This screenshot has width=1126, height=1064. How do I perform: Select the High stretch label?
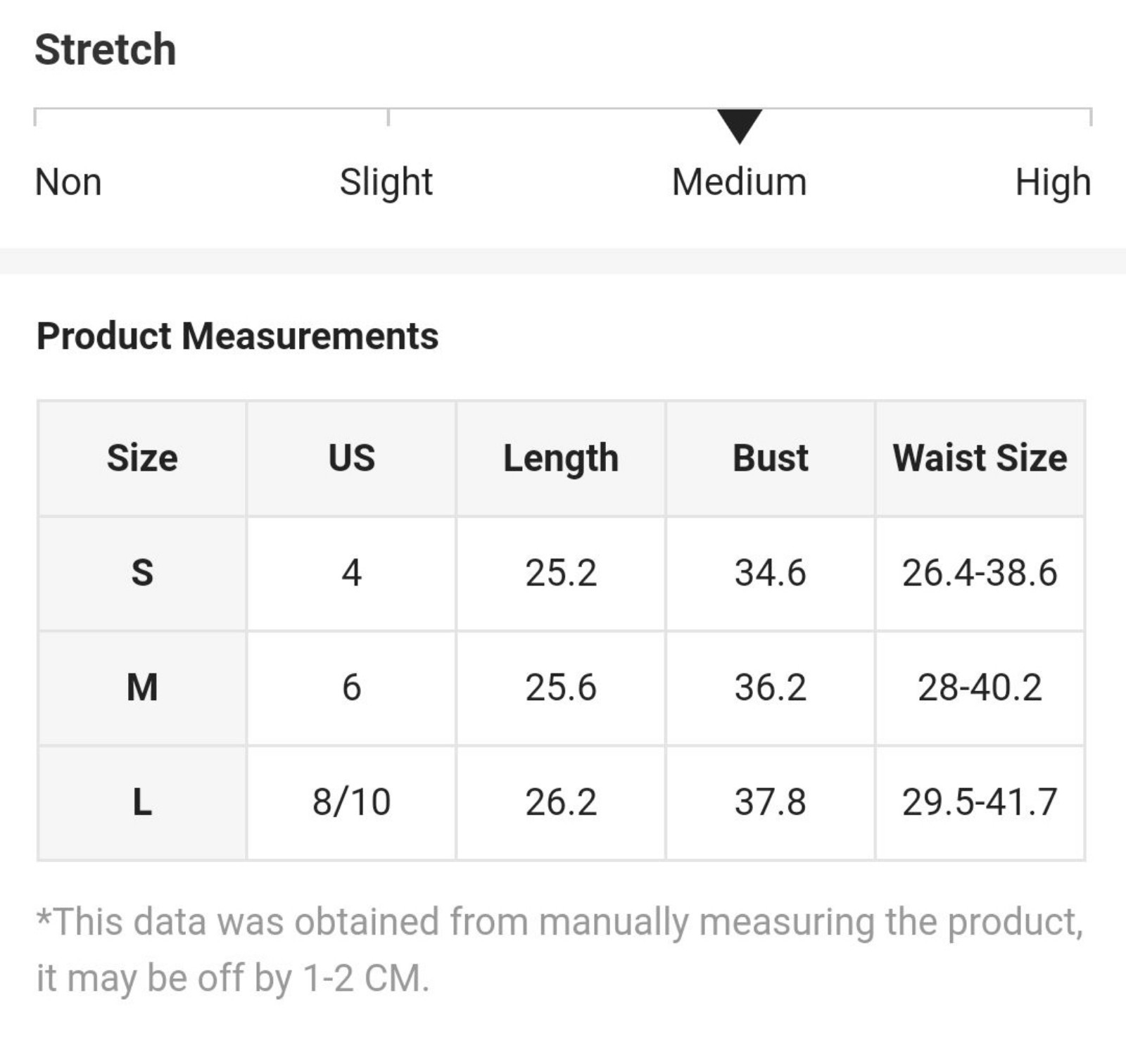pos(1053,183)
